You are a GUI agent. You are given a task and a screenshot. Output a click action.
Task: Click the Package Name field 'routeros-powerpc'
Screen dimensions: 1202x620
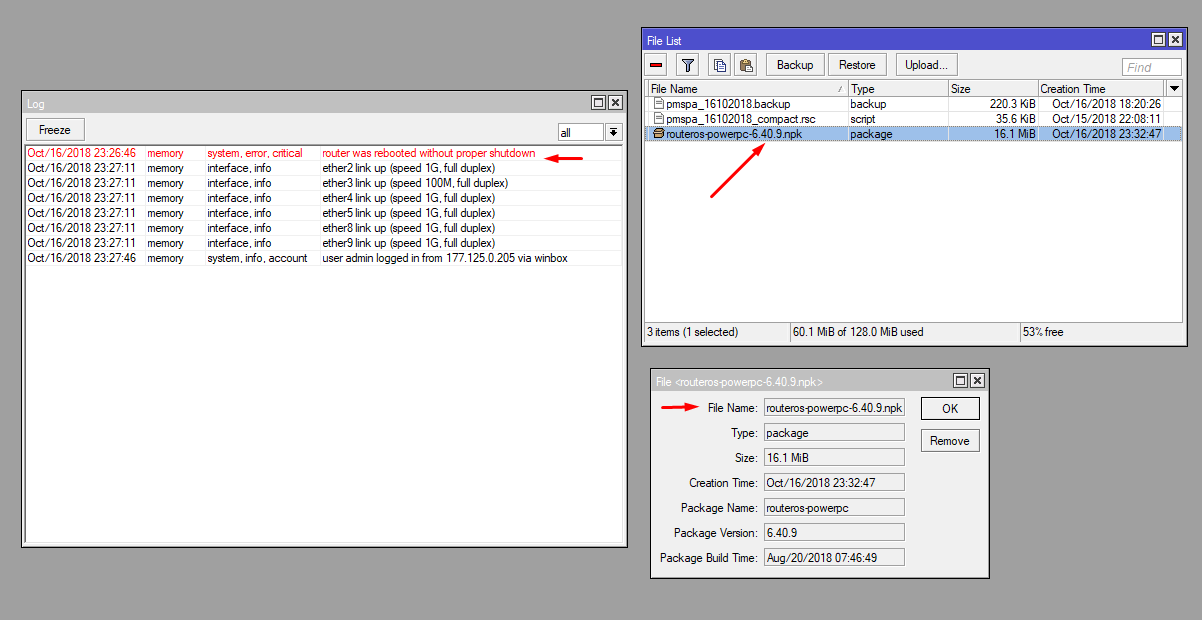(834, 508)
